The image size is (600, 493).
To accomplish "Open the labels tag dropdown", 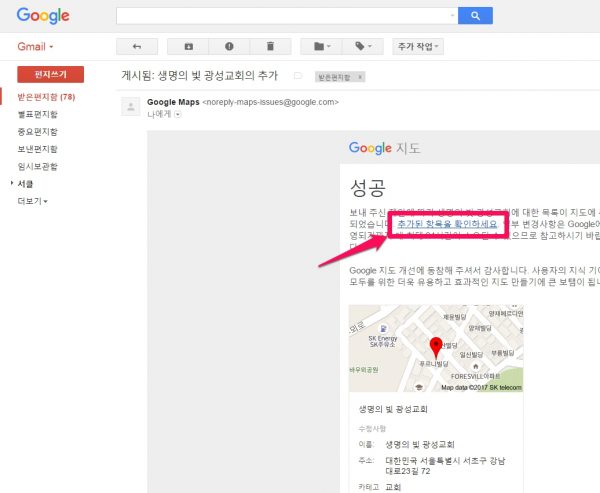I will tap(363, 47).
